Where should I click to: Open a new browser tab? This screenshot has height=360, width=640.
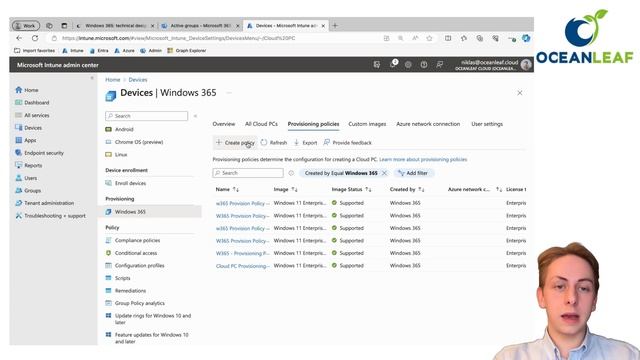point(335,25)
